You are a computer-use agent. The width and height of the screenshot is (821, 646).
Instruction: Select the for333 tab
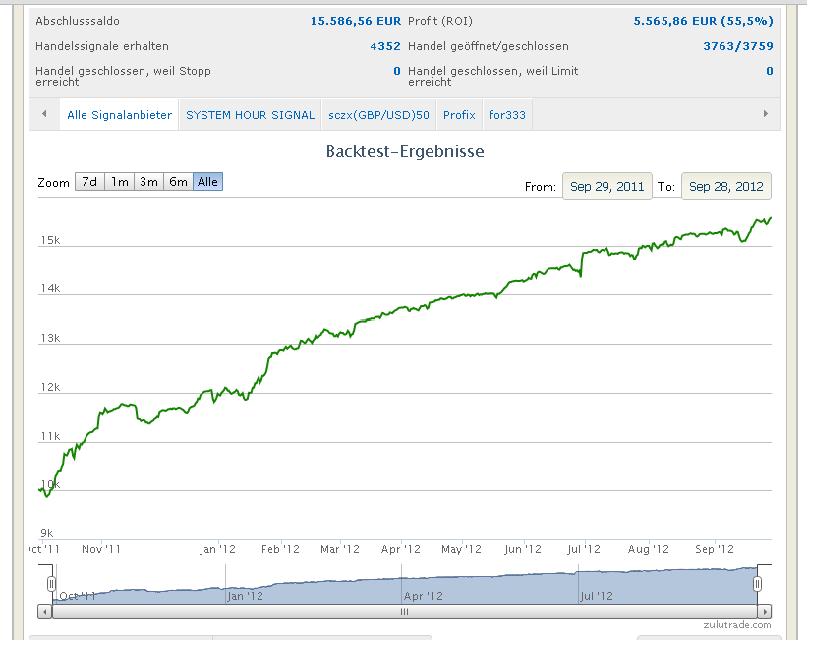coord(507,115)
